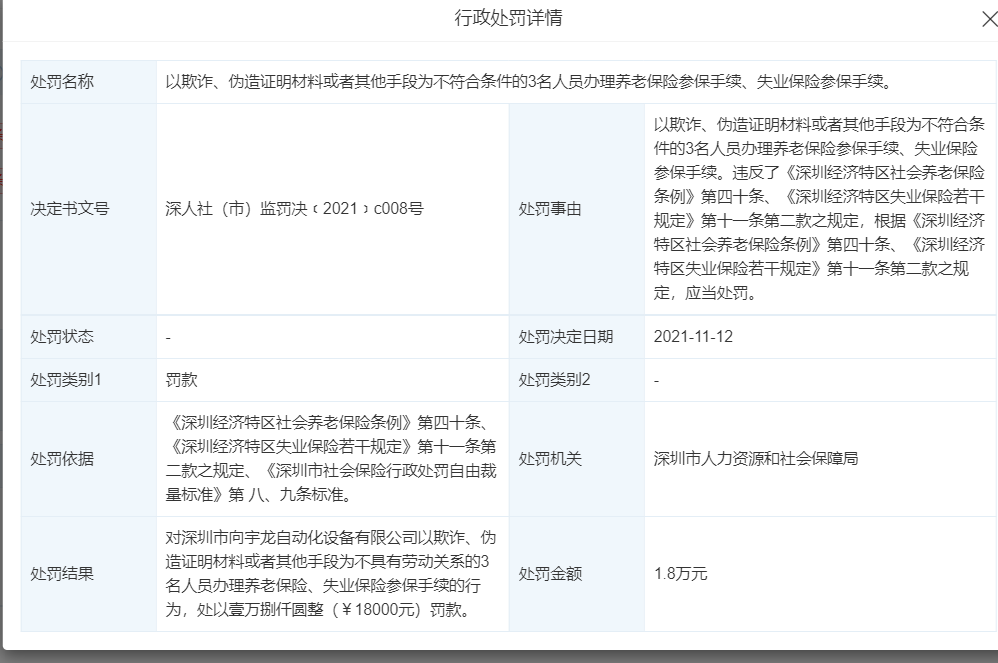This screenshot has height=663, width=998.
Task: Click the page area left of the dialog
Action: click(6, 330)
